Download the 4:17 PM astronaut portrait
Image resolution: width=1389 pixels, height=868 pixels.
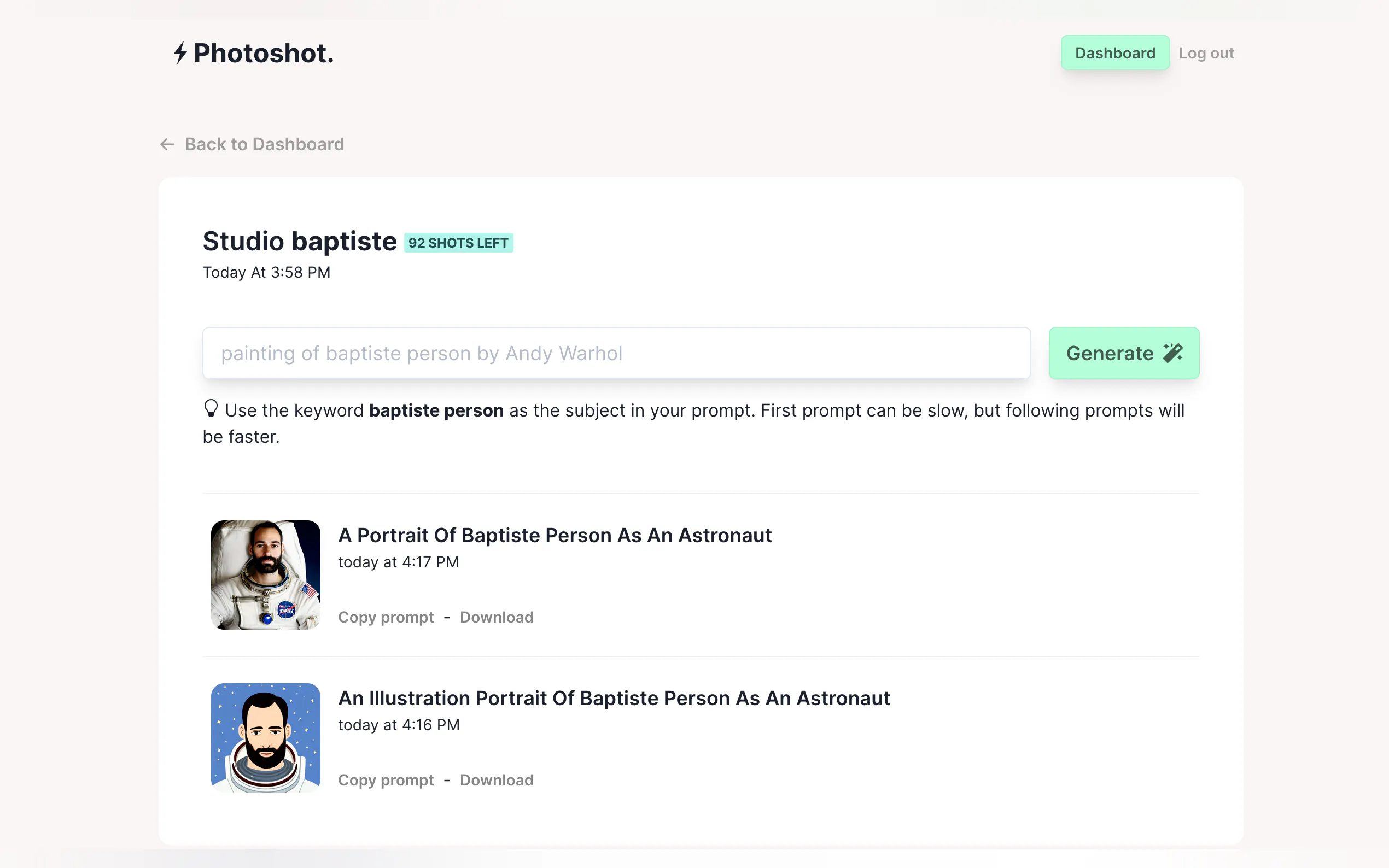pos(496,617)
